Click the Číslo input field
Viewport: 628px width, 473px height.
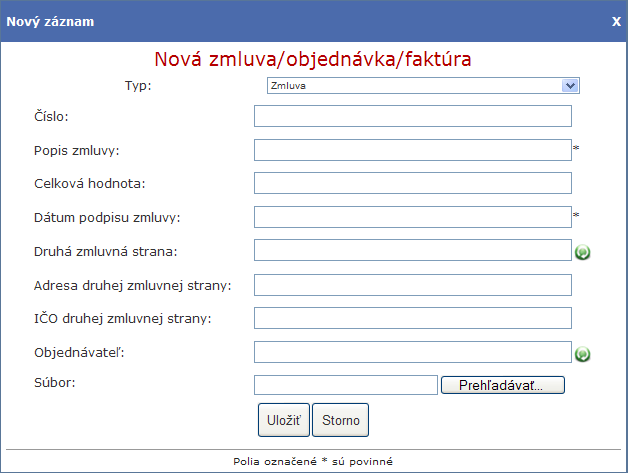pos(413,116)
